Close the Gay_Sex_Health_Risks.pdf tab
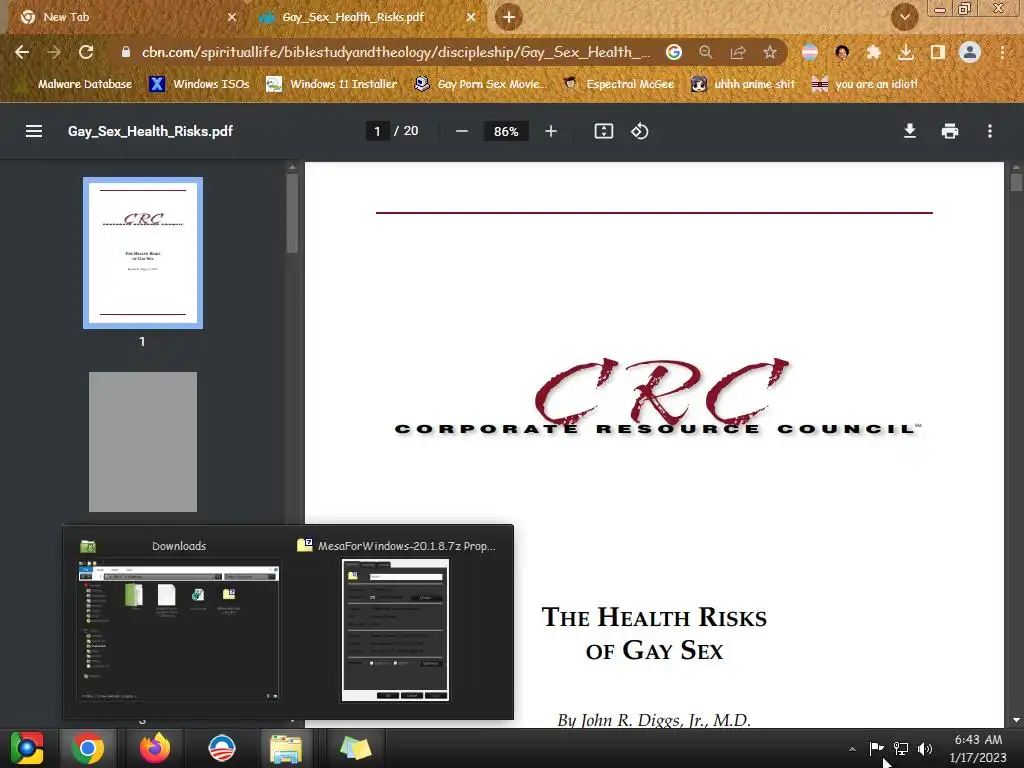Screen dimensions: 1024x768 (x=471, y=17)
